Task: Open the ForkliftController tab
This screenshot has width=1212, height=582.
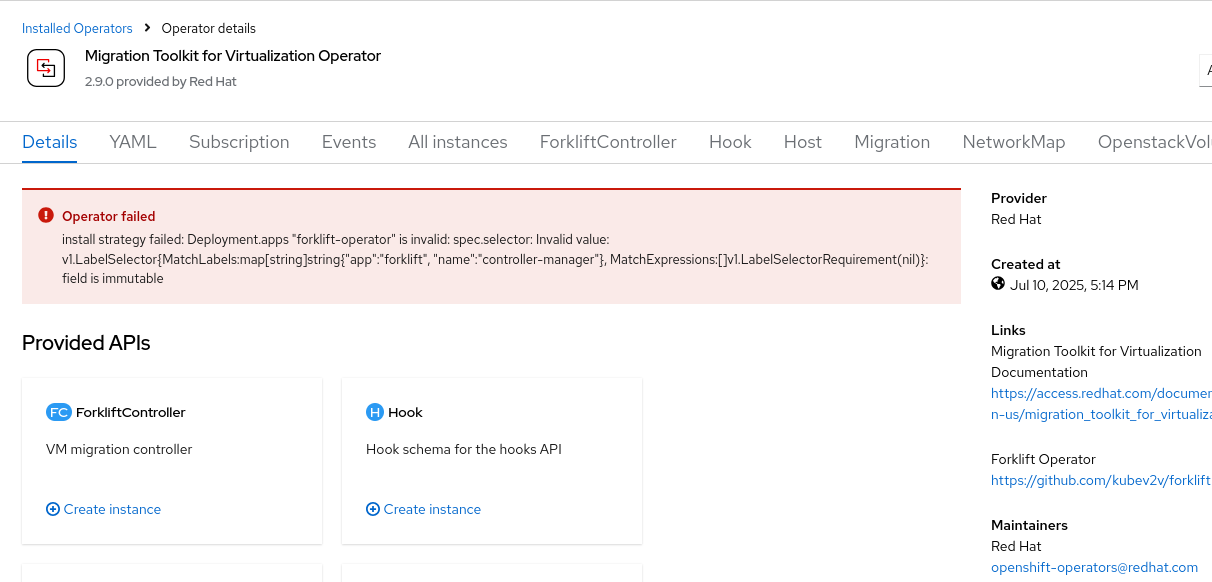Action: pos(608,142)
